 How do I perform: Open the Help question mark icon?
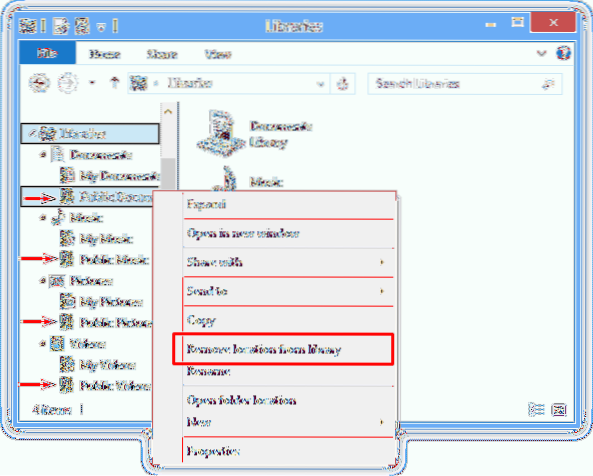click(564, 53)
